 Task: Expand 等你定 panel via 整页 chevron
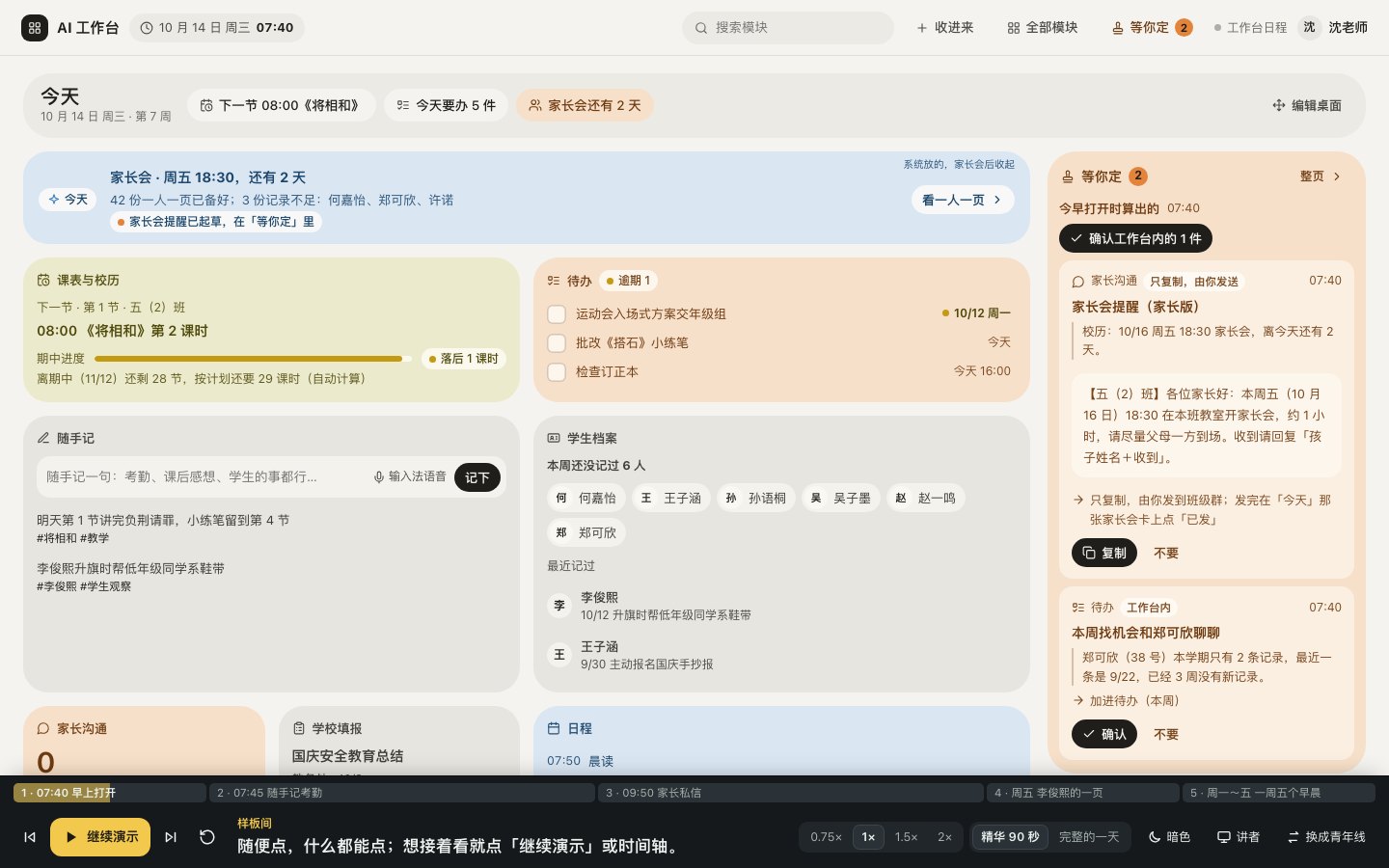tap(1321, 176)
